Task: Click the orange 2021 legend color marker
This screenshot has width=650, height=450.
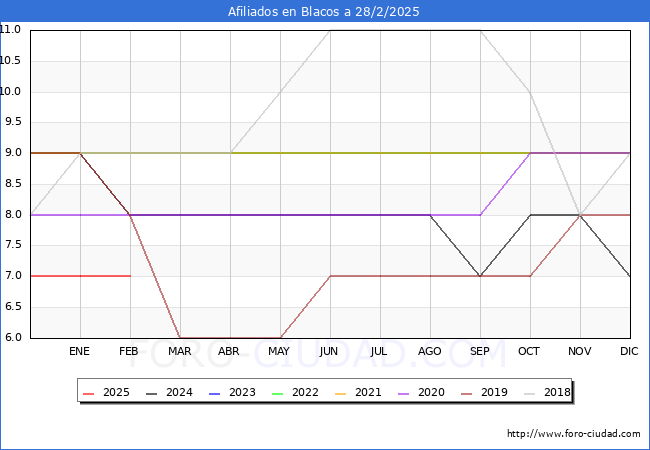Action: pyautogui.click(x=341, y=393)
